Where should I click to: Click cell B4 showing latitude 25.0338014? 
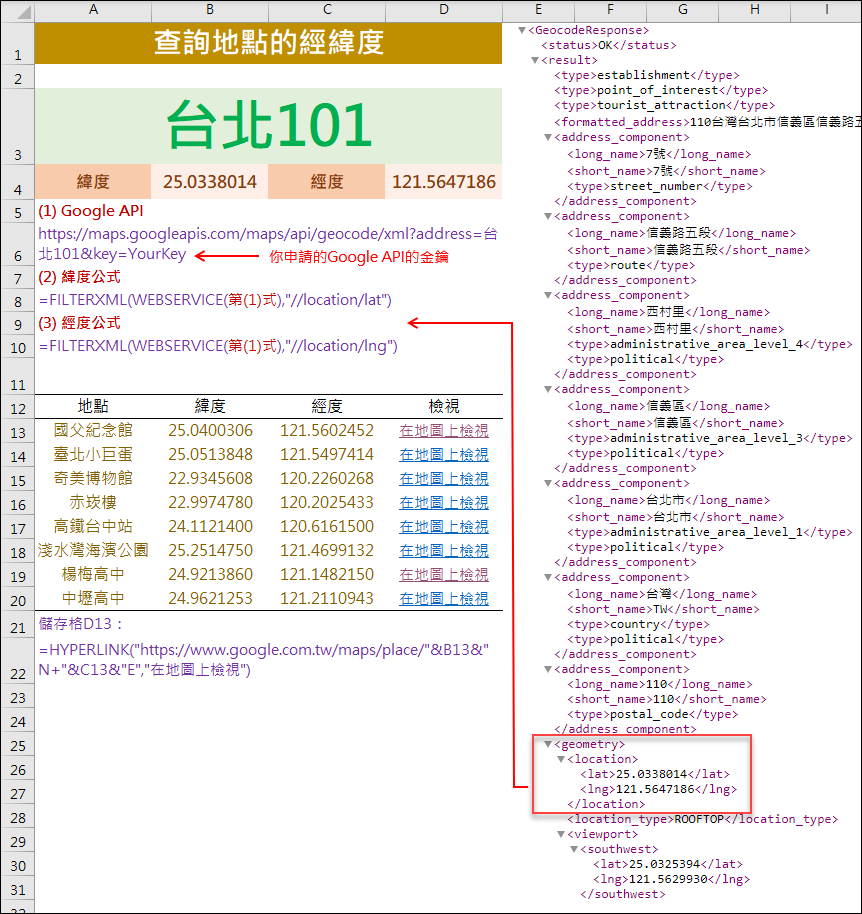coord(210,182)
